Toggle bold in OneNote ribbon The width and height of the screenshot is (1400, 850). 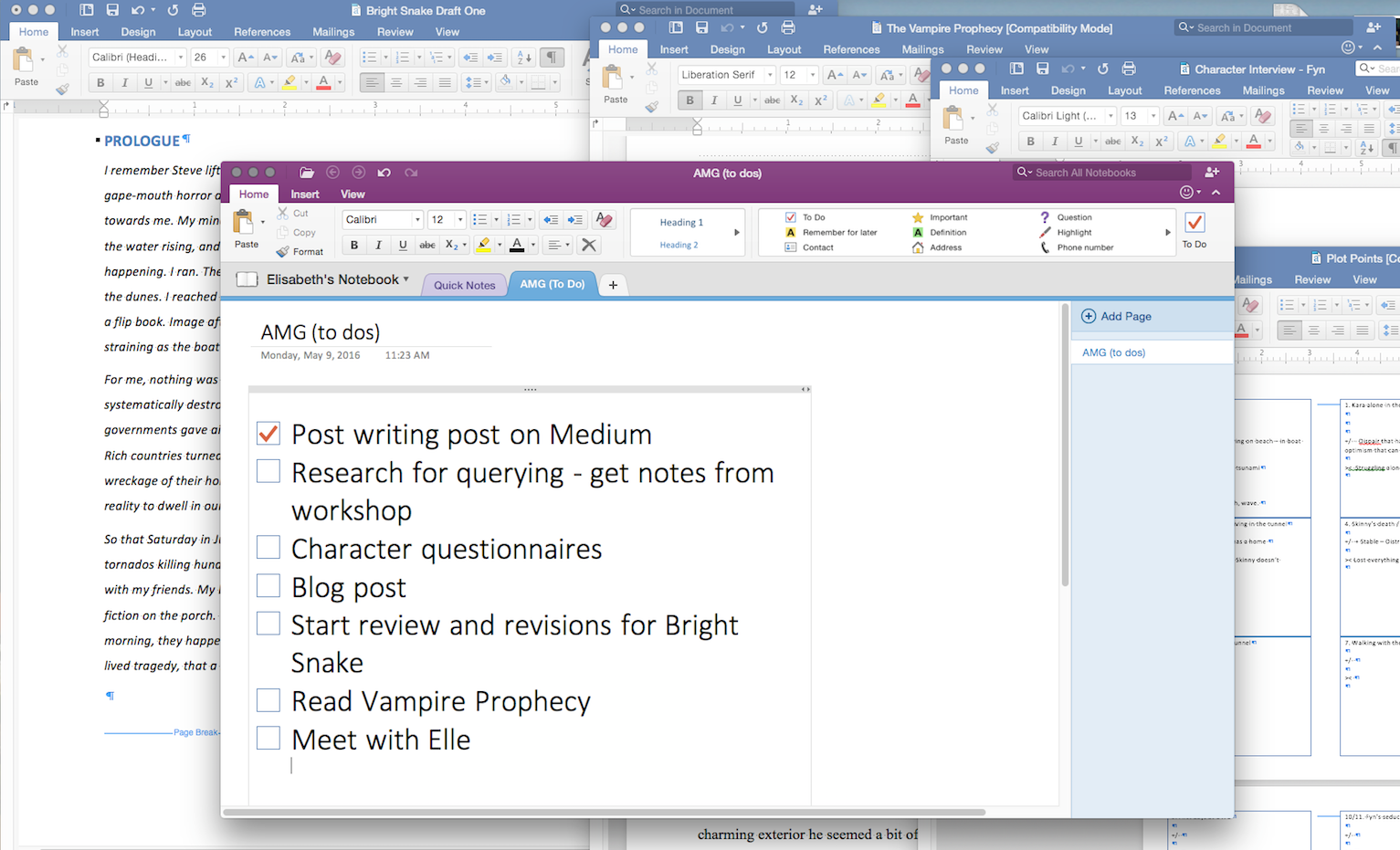click(x=354, y=245)
